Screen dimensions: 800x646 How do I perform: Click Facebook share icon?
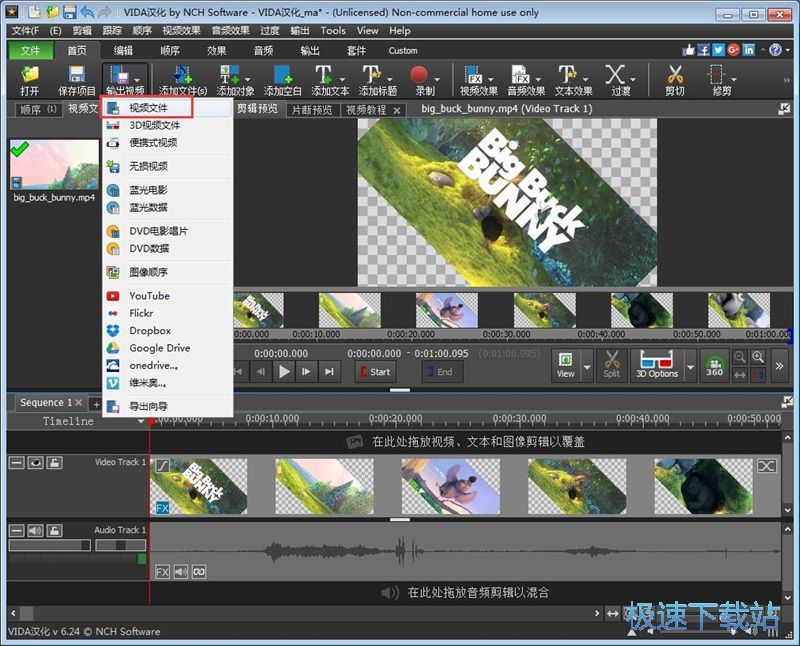[704, 49]
